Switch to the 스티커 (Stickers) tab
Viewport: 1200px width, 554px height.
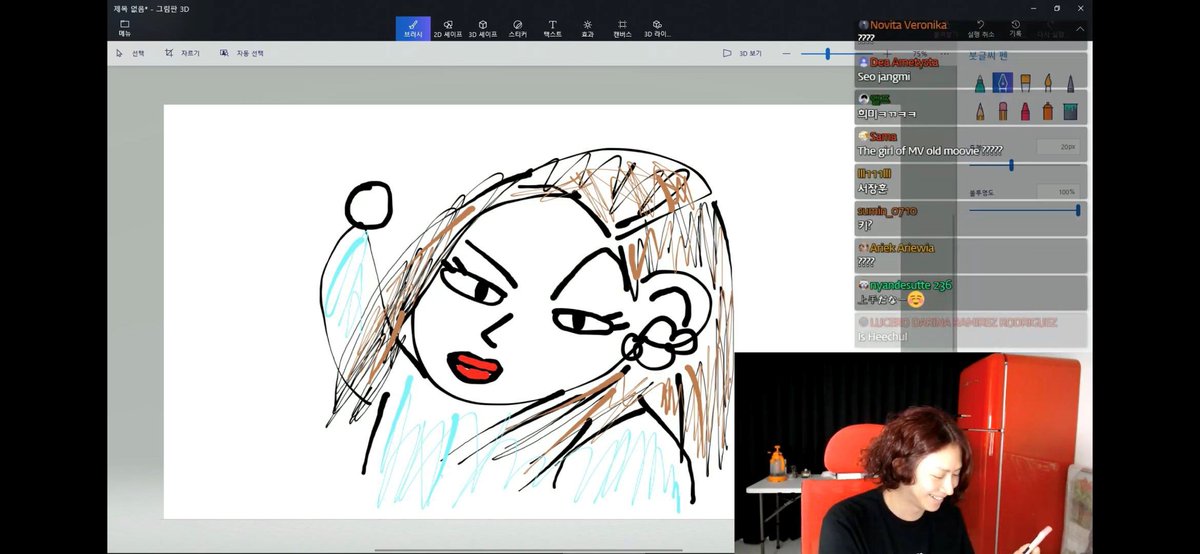click(x=517, y=28)
